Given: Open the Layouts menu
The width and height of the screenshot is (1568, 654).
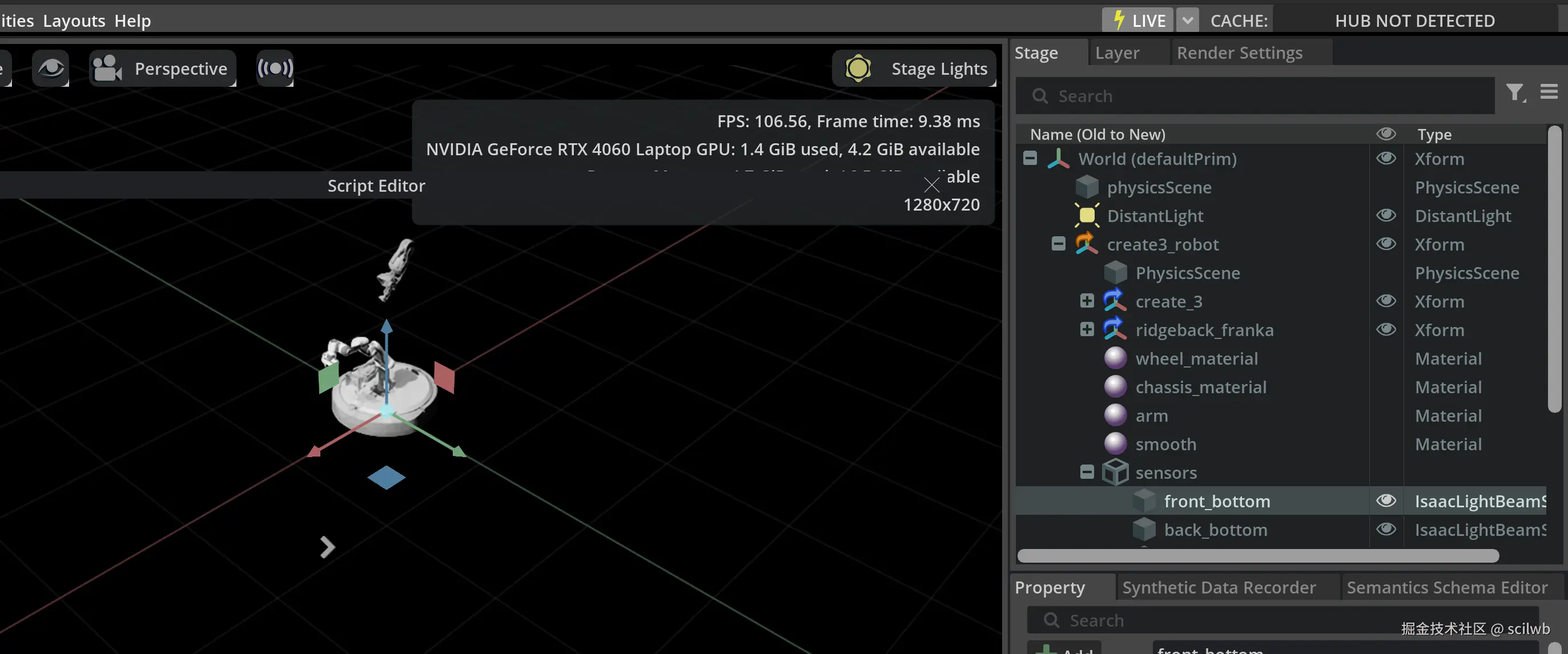Looking at the screenshot, I should [74, 21].
